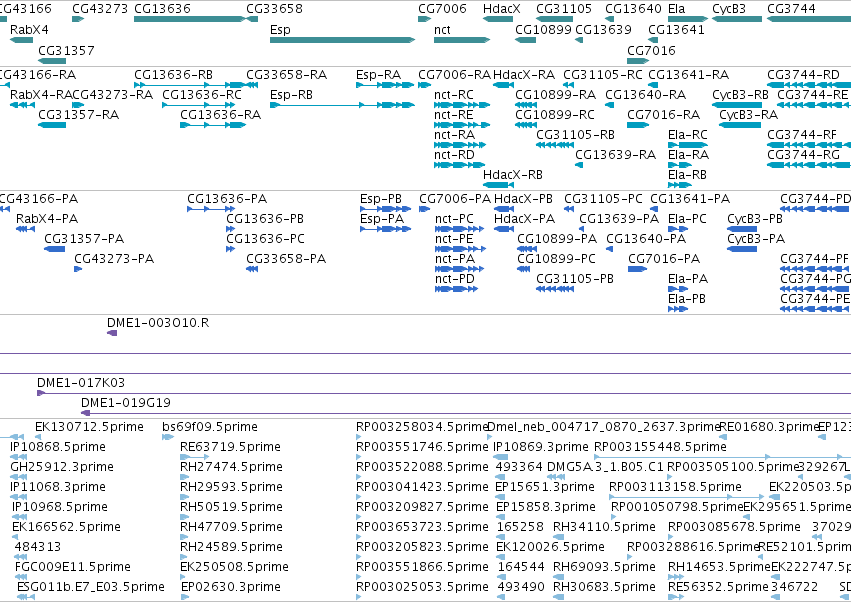Click the CG31357-RA transcript label
The height and width of the screenshot is (602, 851).
pyautogui.click(x=78, y=115)
